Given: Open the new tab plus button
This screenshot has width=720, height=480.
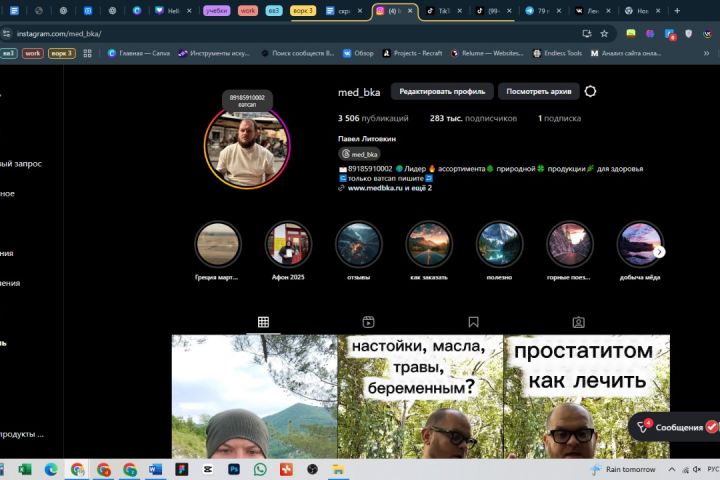Looking at the screenshot, I should click(x=677, y=11).
